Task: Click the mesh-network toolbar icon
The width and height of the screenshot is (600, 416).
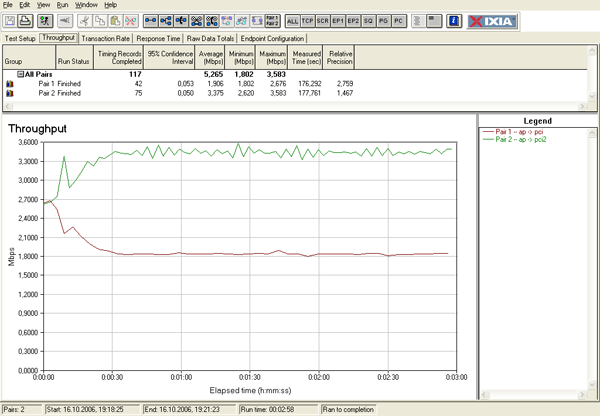Action: (196, 21)
